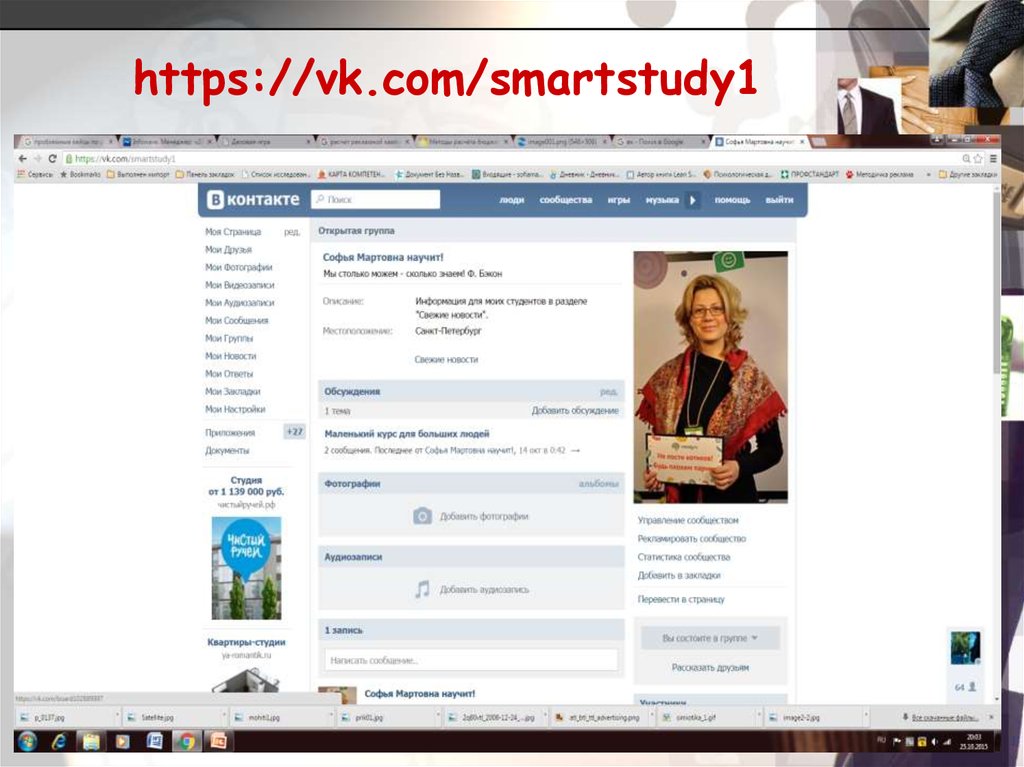Screen dimensions: 1024x767
Task: Click Рассказать друзьям
Action: 711,668
